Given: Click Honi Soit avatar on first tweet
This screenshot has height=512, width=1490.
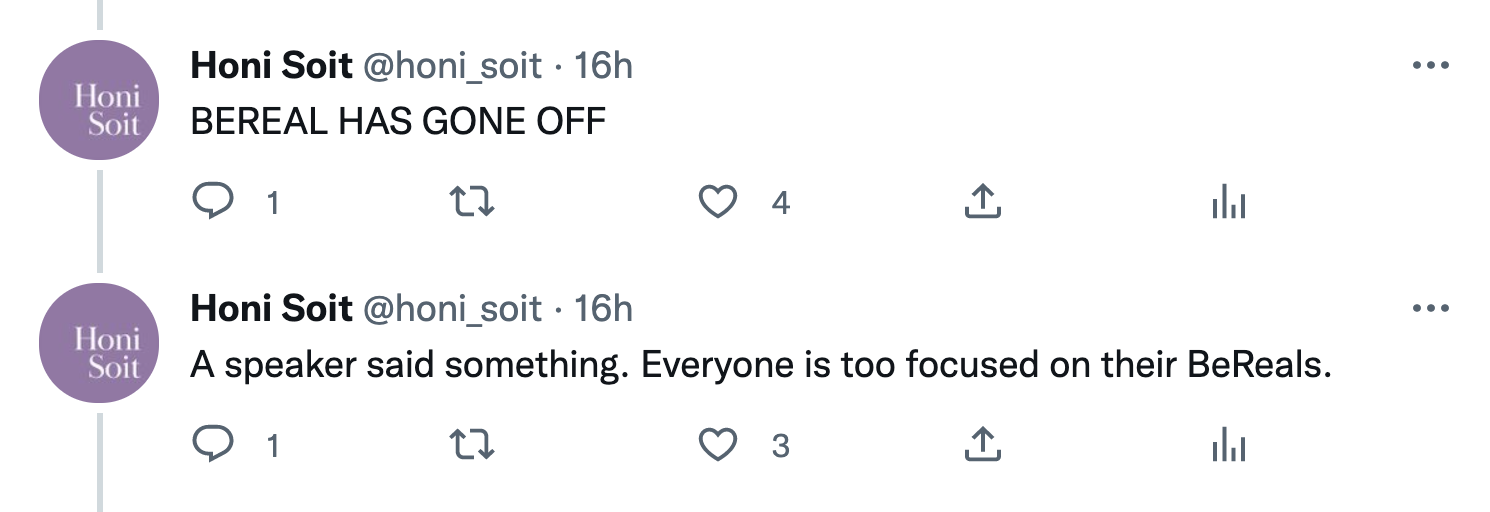Looking at the screenshot, I should coord(99,100).
